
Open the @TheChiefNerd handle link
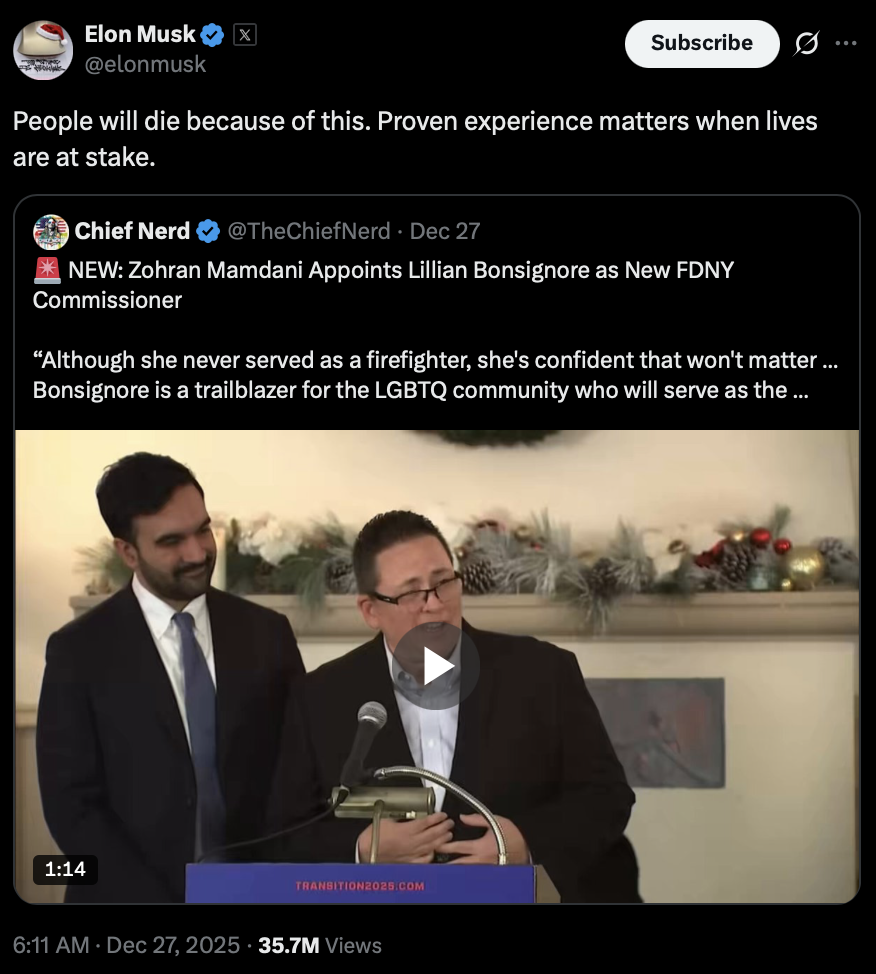[309, 231]
